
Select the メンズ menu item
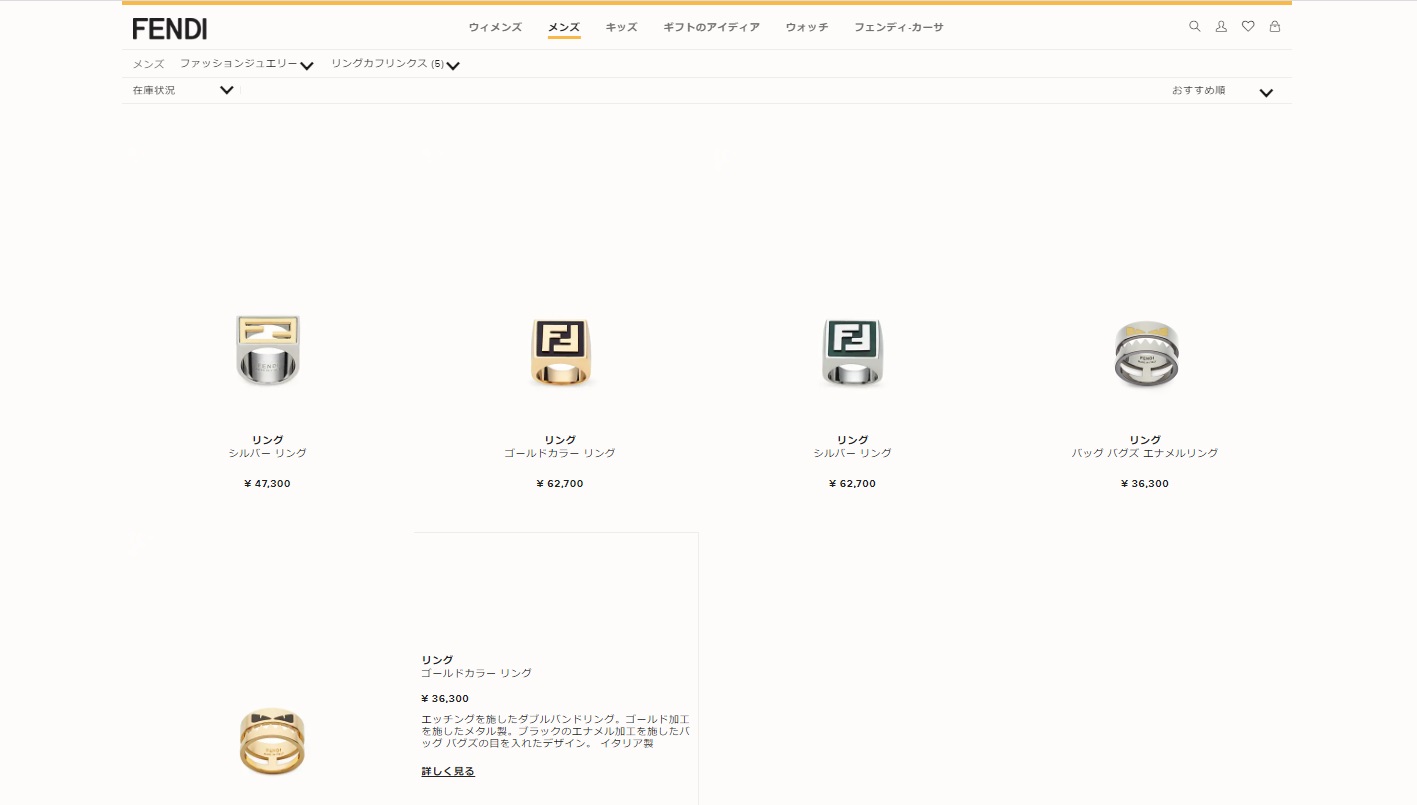(564, 28)
